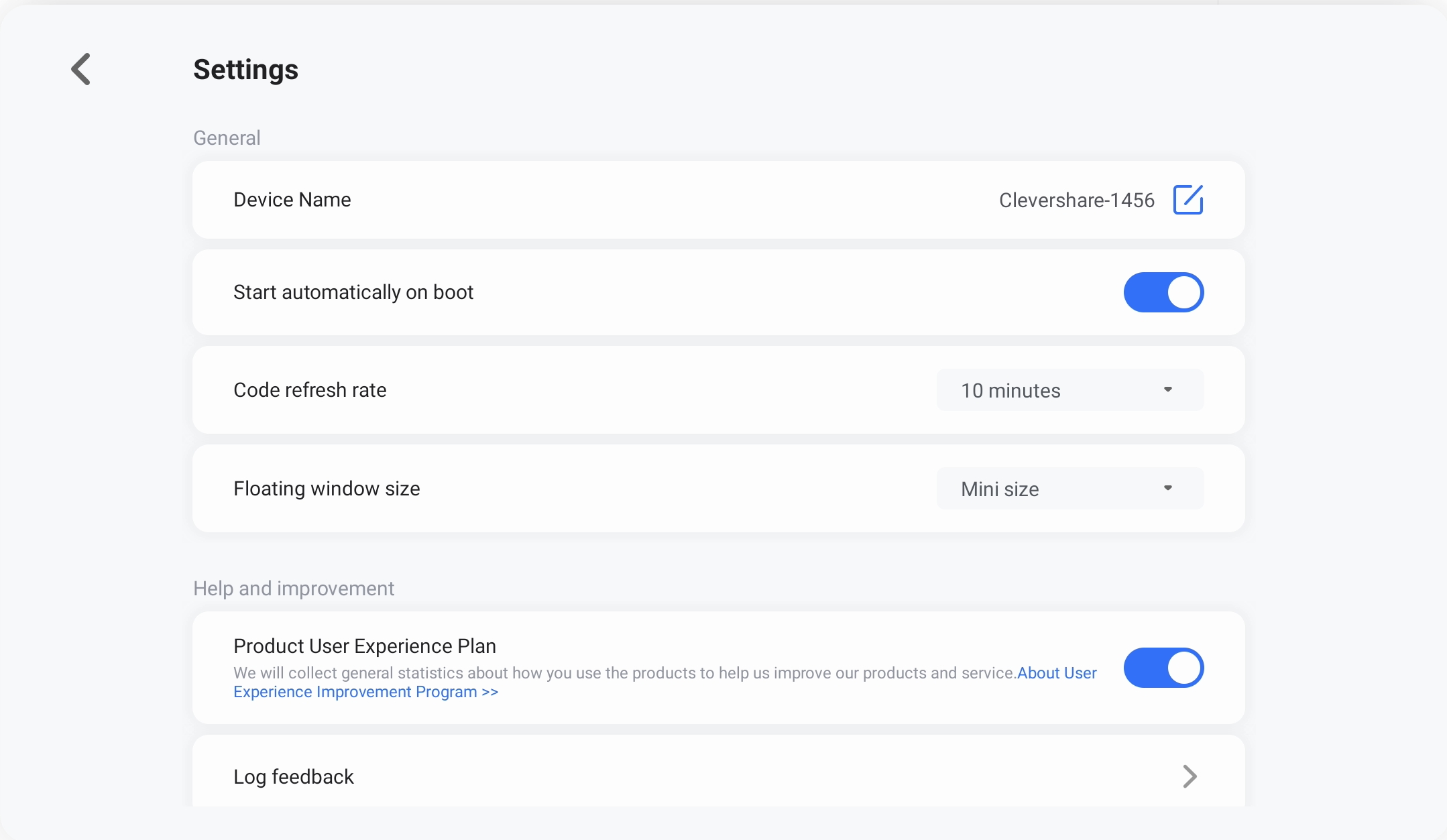The width and height of the screenshot is (1447, 840).
Task: Click the Settings page title
Action: tap(246, 70)
